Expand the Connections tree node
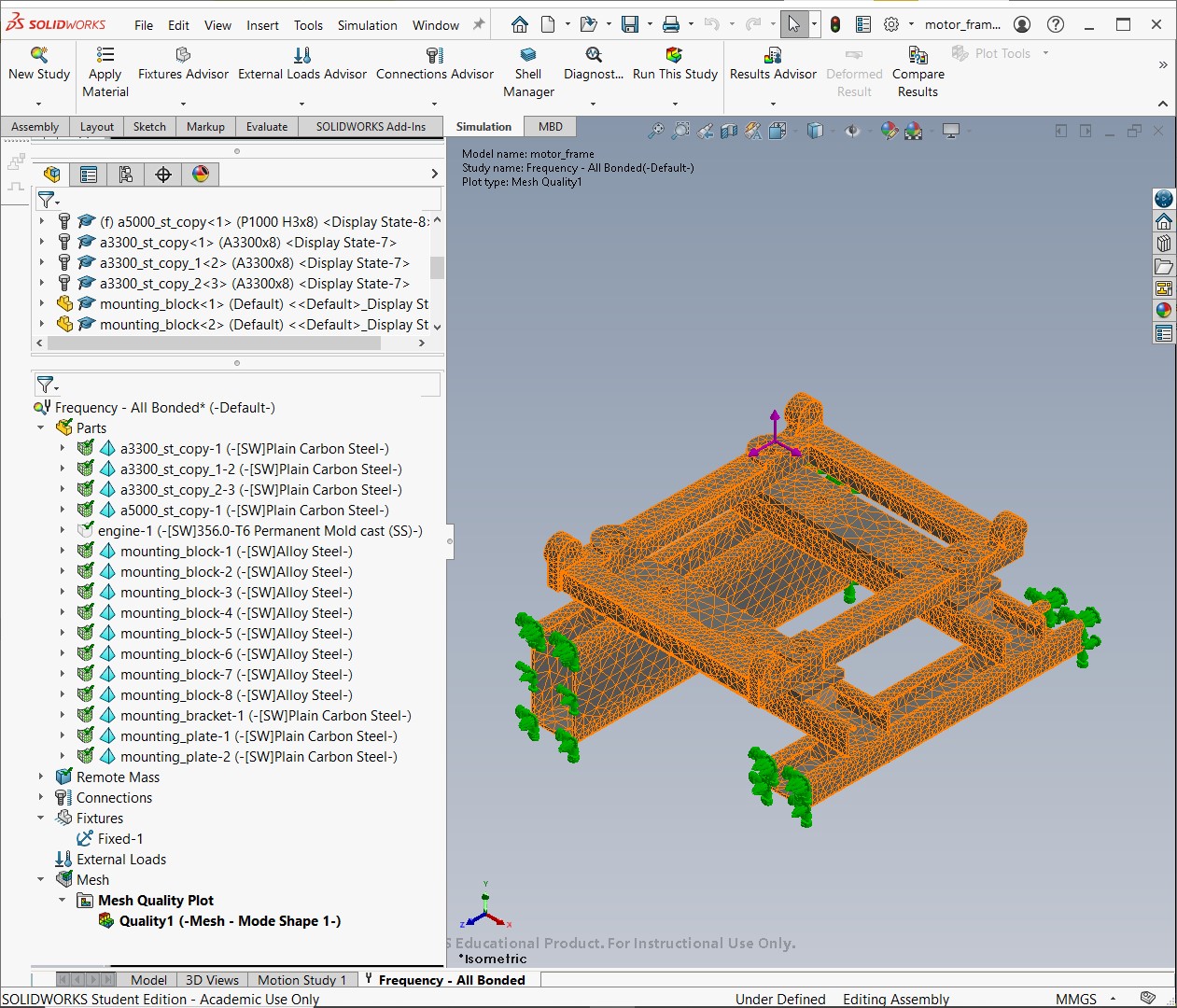1177x1008 pixels. (x=41, y=797)
